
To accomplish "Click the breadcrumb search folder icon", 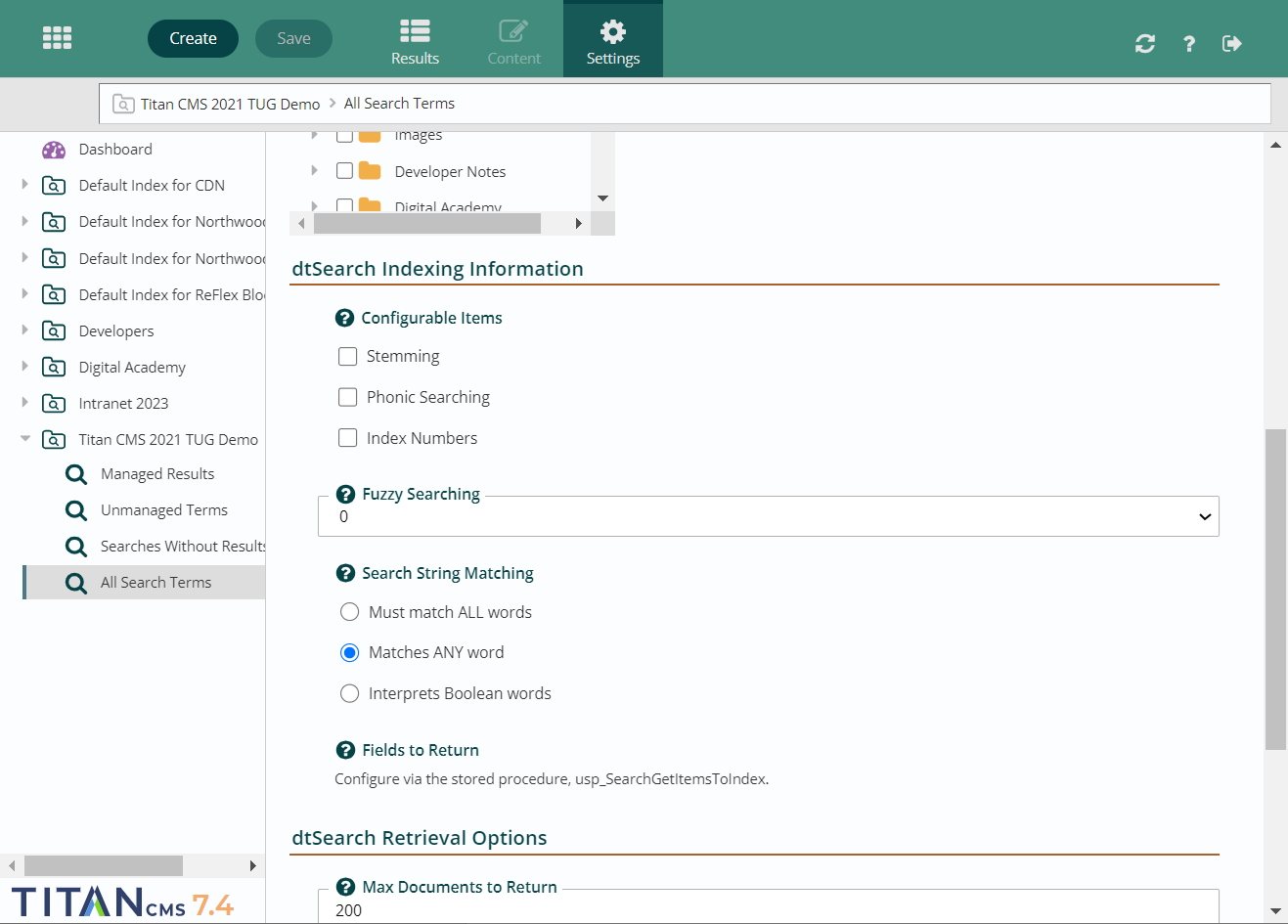I will tap(123, 104).
